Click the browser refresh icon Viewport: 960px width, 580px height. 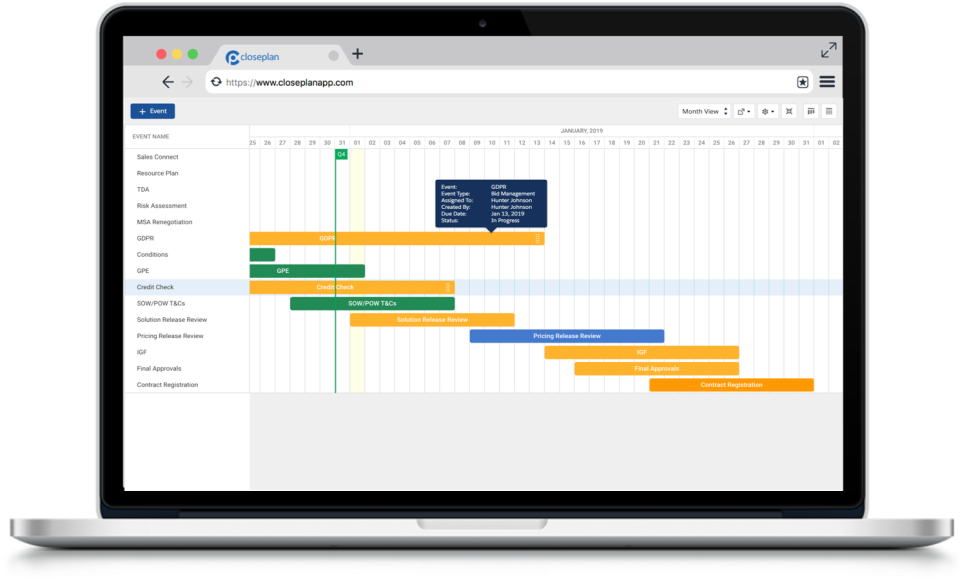click(x=216, y=81)
